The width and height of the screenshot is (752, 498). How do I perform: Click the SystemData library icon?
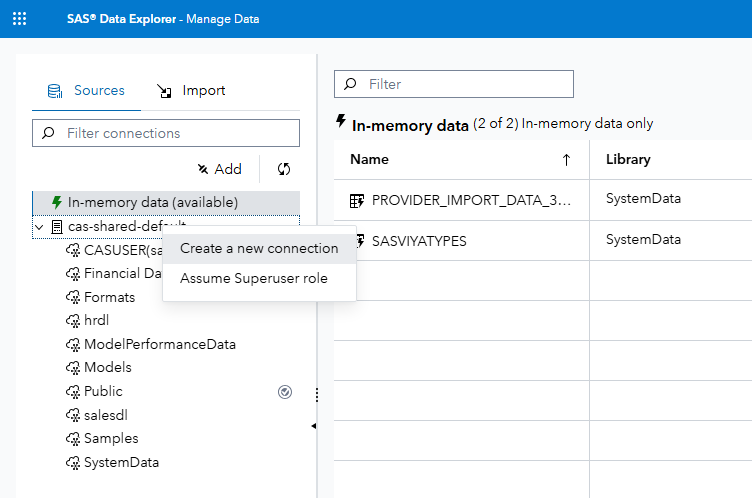[73, 463]
